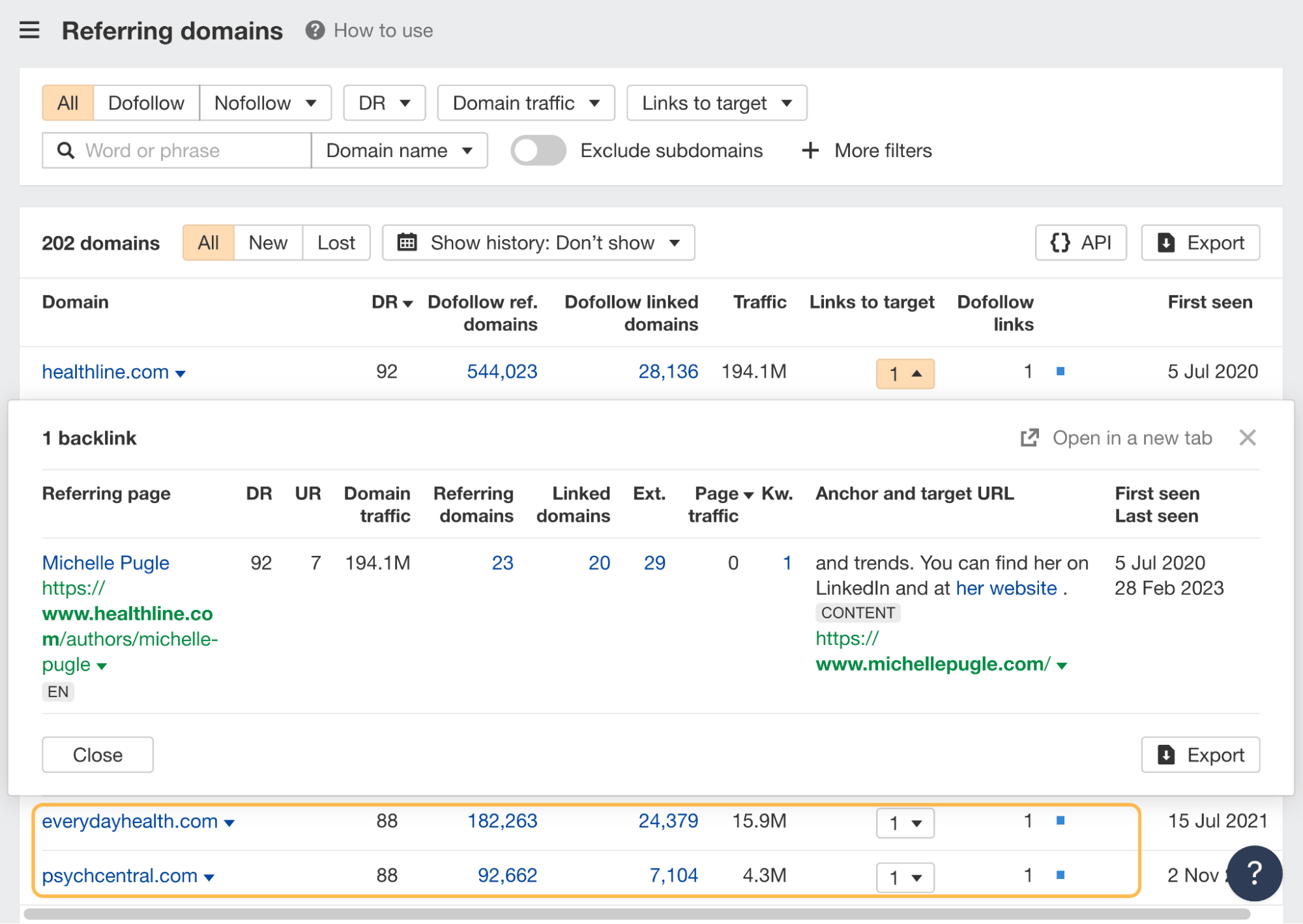
Task: Collapse the backlink list for healthline.com
Action: pyautogui.click(x=905, y=373)
